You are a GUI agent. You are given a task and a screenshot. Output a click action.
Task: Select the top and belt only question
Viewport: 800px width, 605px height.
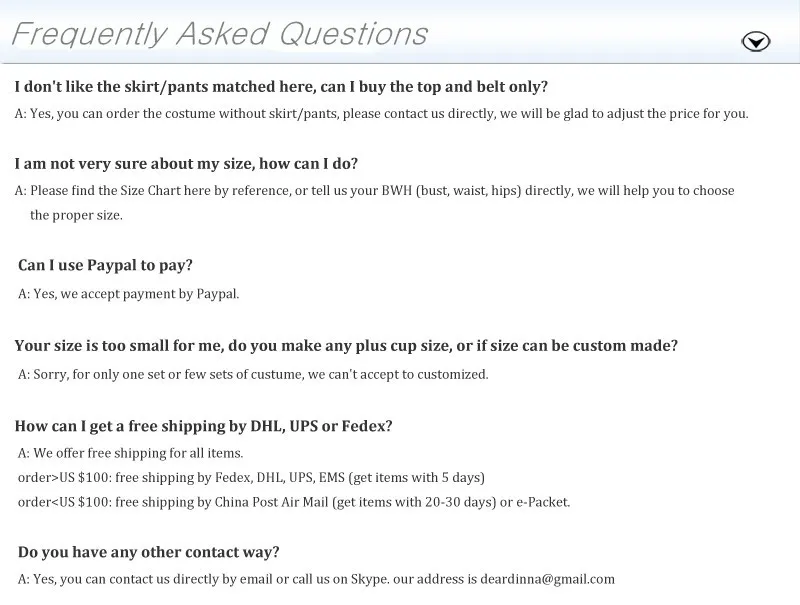point(281,87)
